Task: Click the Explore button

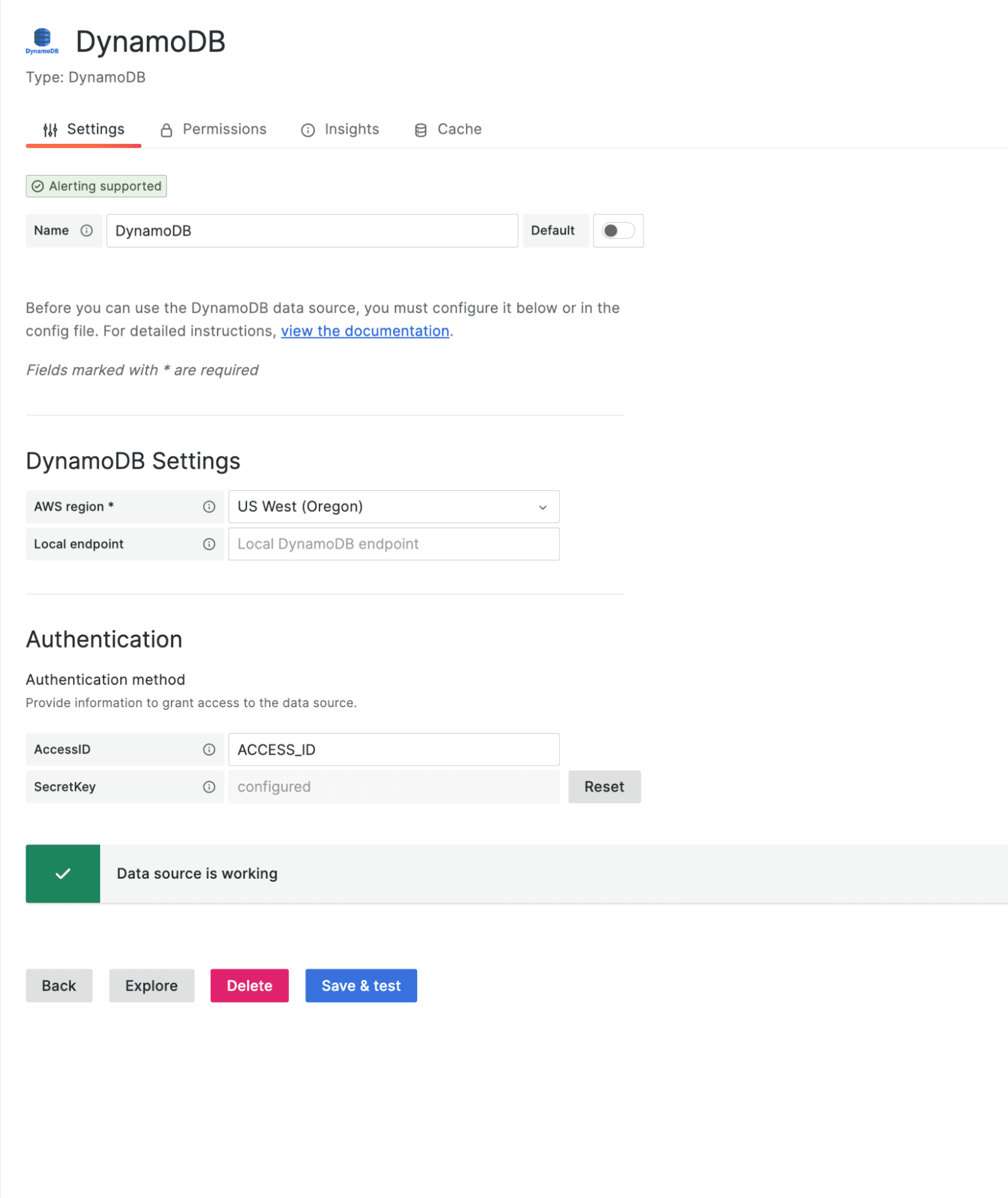Action: 152,986
